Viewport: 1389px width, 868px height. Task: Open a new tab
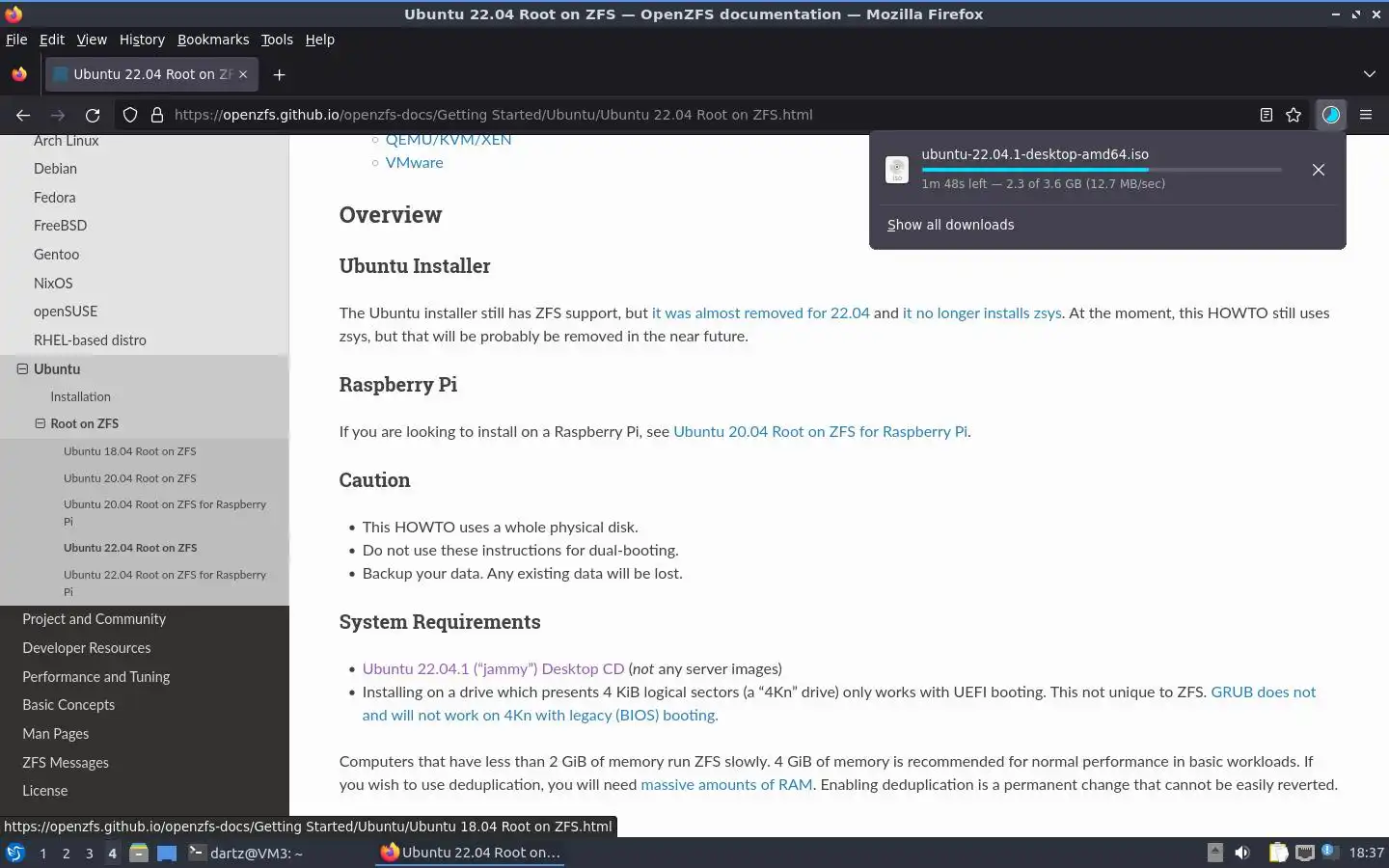tap(279, 74)
